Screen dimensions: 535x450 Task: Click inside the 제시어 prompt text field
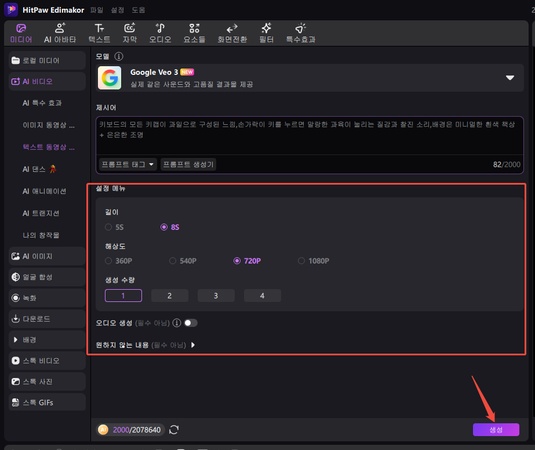309,135
